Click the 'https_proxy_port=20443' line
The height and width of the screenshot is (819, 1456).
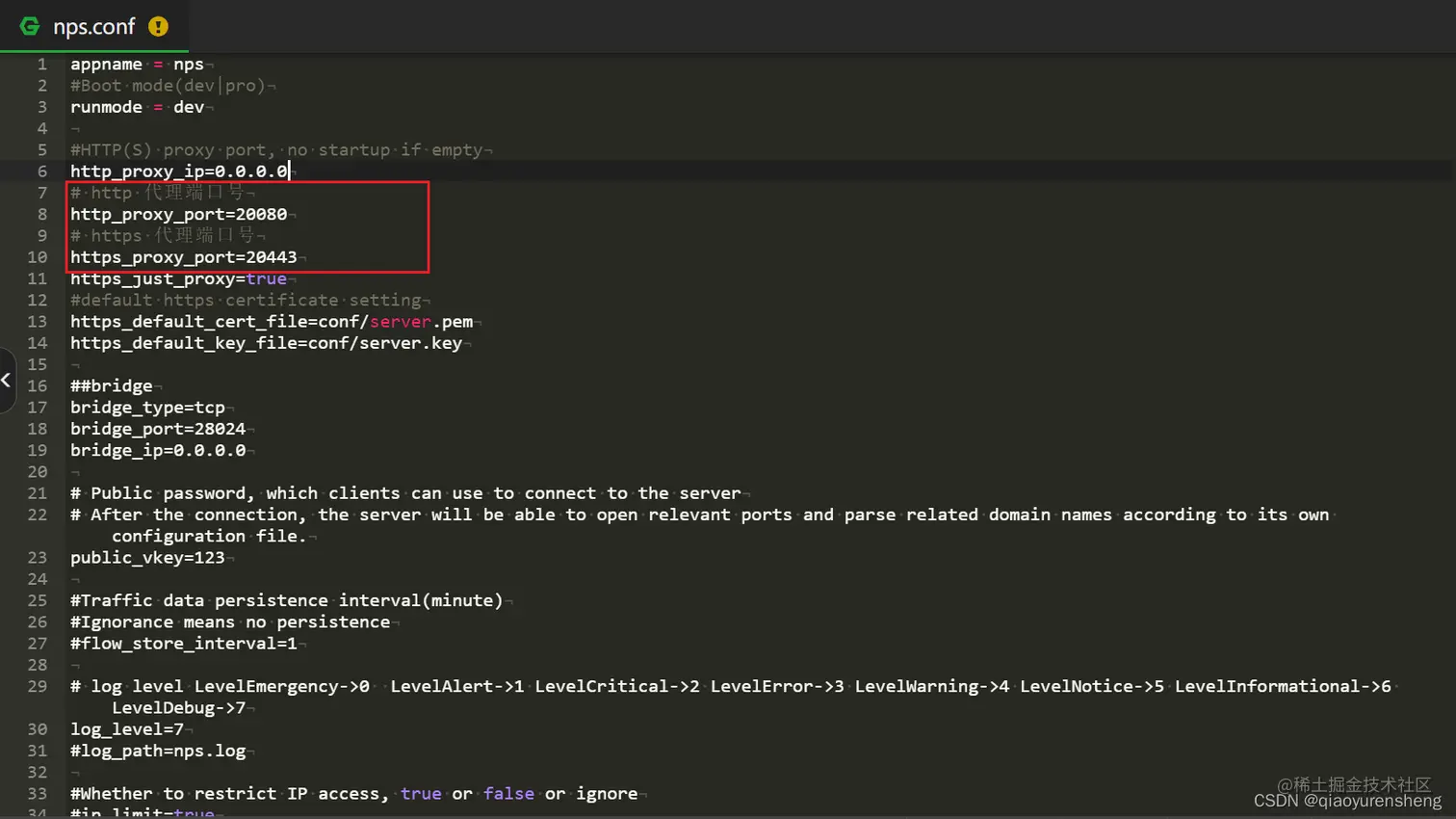coord(184,257)
